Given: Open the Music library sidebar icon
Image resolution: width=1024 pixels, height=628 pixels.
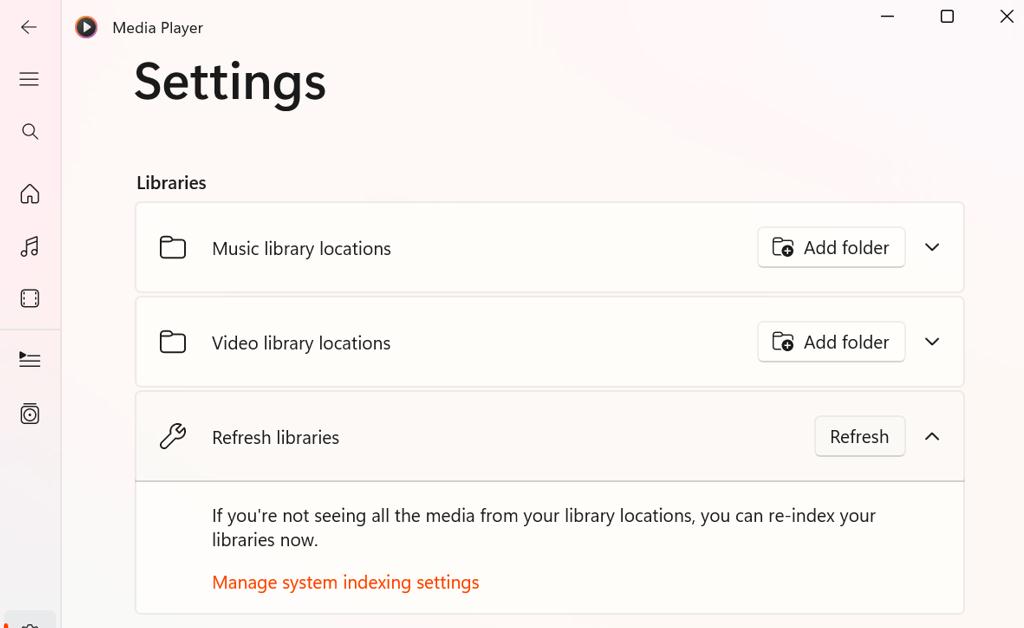Looking at the screenshot, I should point(30,246).
